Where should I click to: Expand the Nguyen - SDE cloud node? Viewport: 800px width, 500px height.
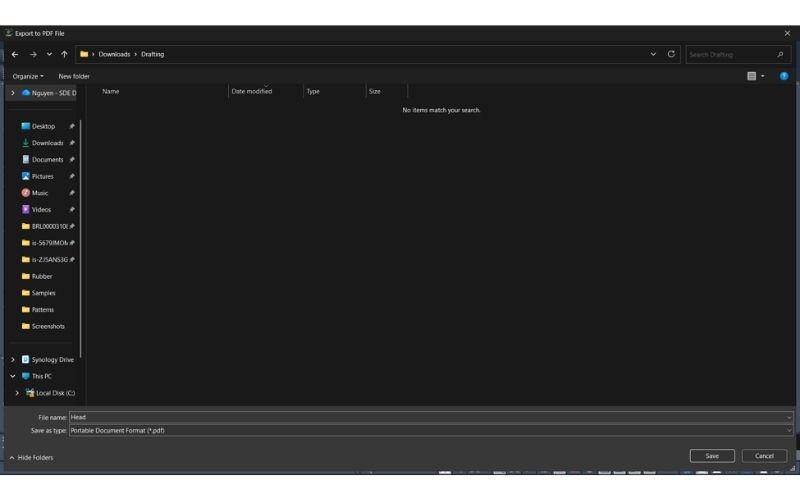click(13, 93)
